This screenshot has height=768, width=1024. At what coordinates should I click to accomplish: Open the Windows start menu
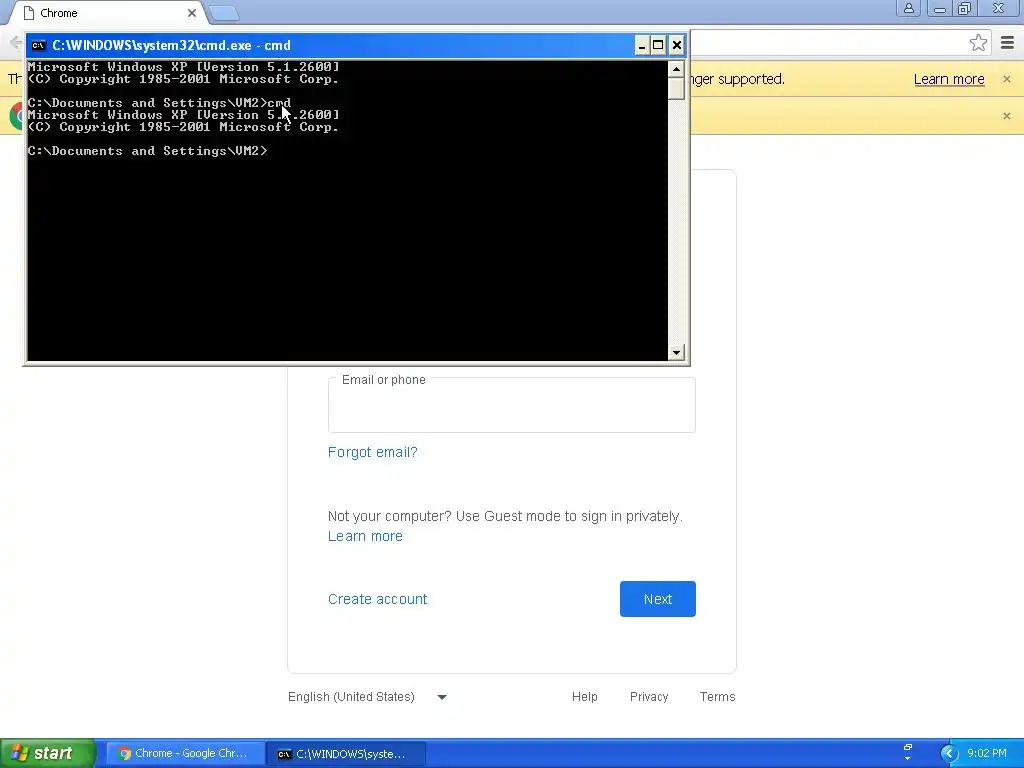click(47, 753)
